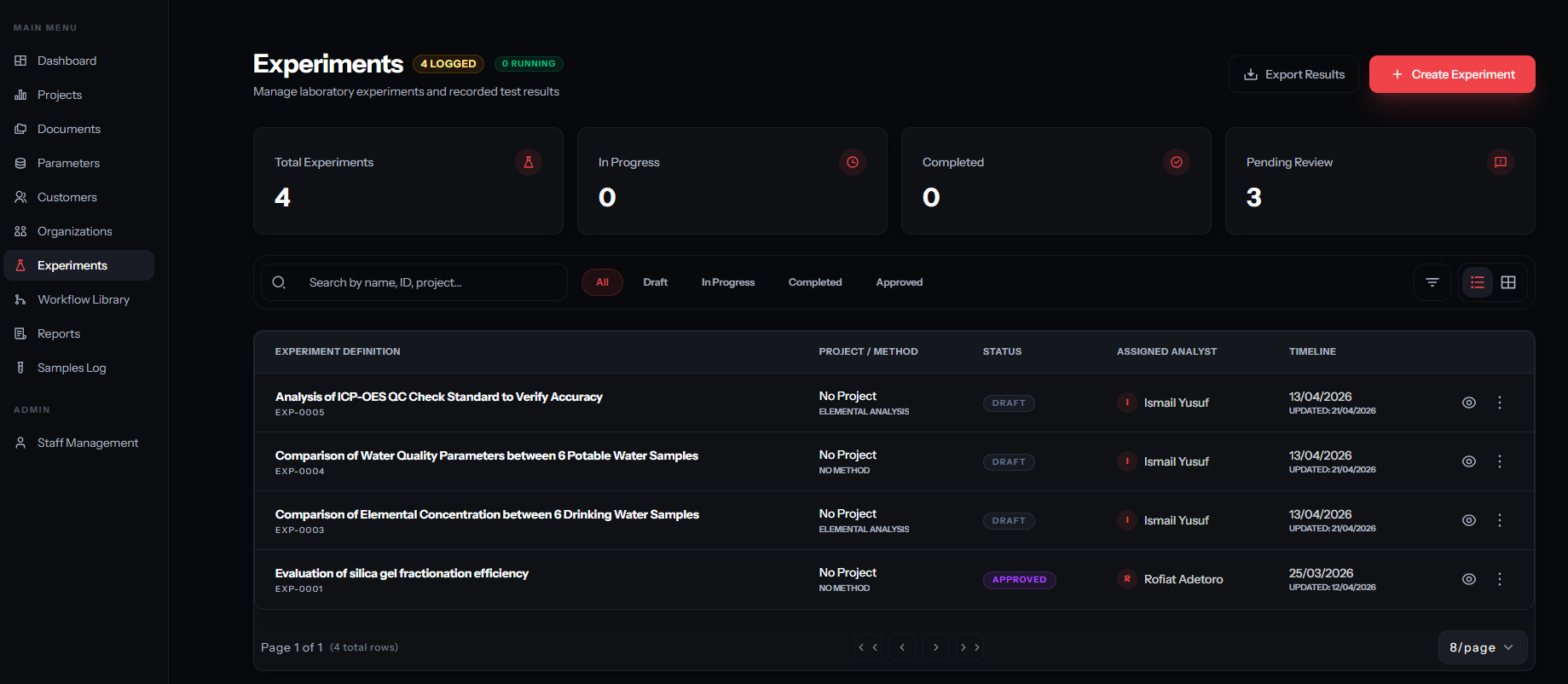Click the Workflow Library sidebar icon
The width and height of the screenshot is (1568, 684).
(x=20, y=299)
